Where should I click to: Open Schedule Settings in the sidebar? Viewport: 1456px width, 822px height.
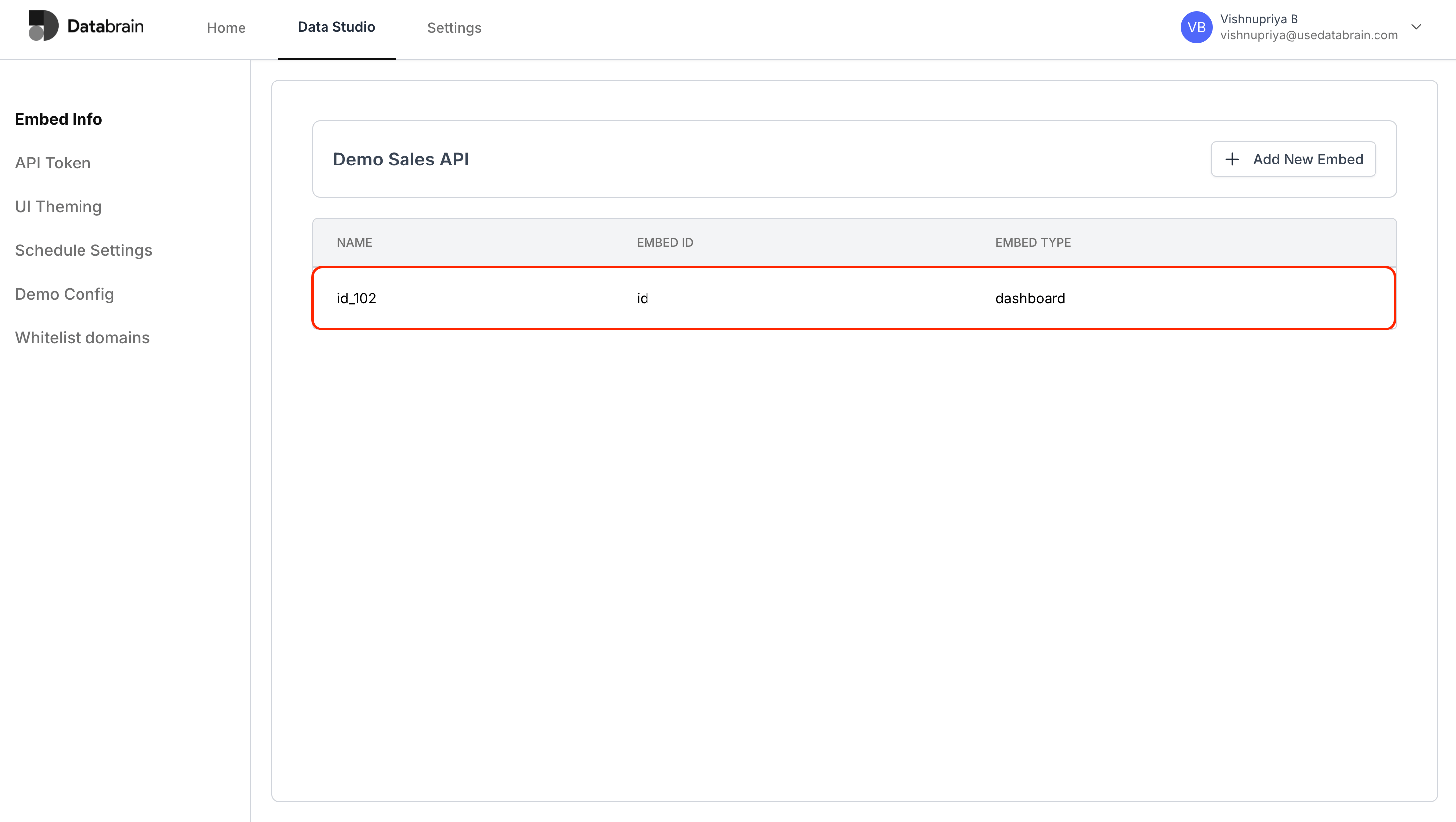click(83, 250)
